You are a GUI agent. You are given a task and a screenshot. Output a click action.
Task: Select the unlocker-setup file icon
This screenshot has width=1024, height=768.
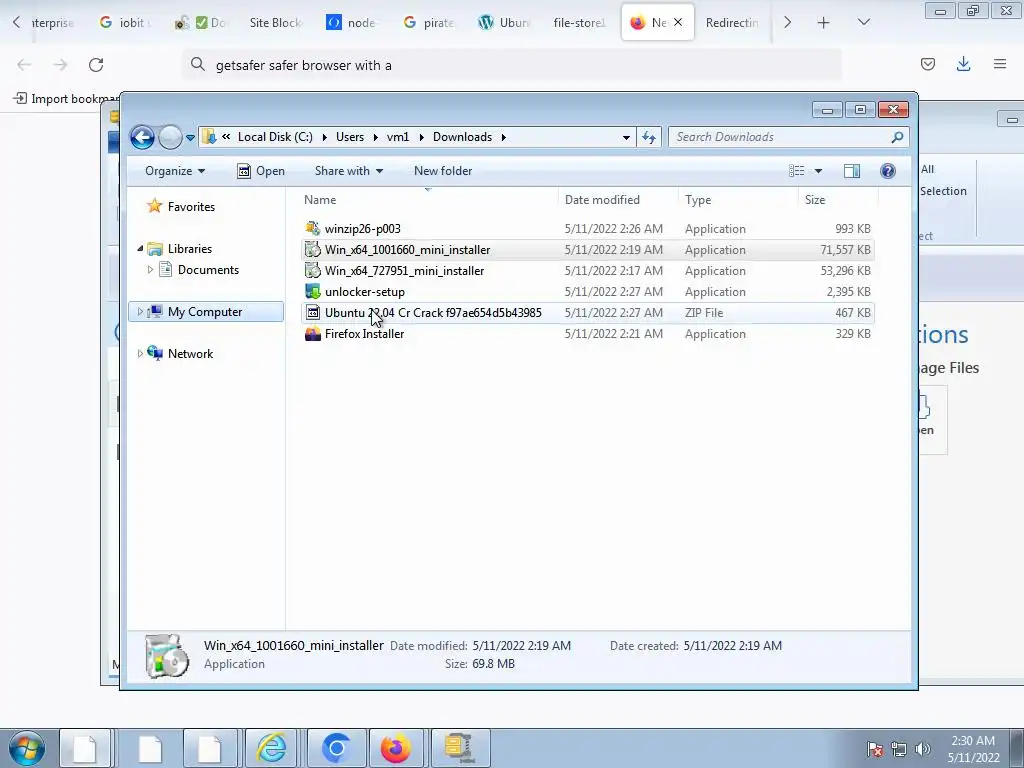coord(313,291)
